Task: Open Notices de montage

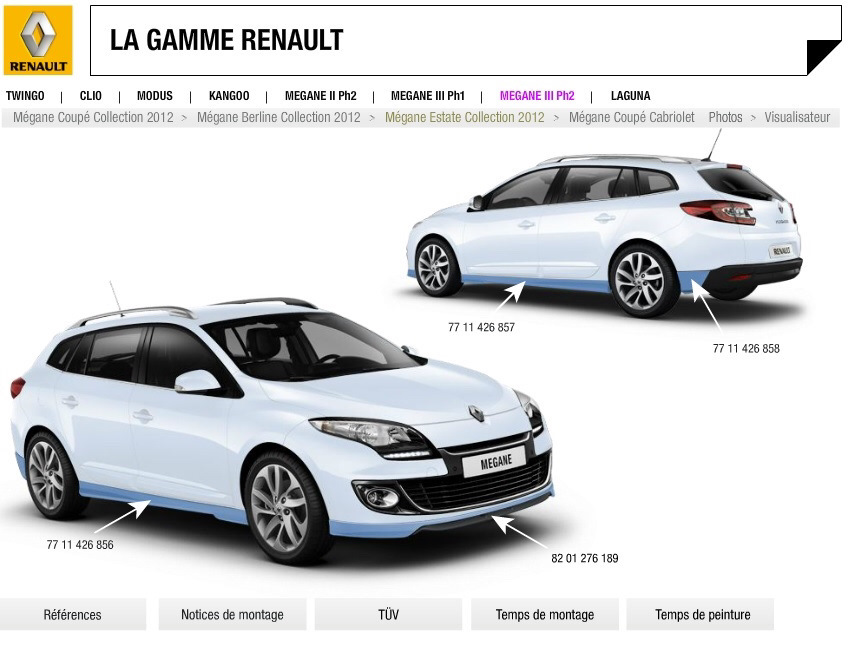Action: (x=232, y=614)
